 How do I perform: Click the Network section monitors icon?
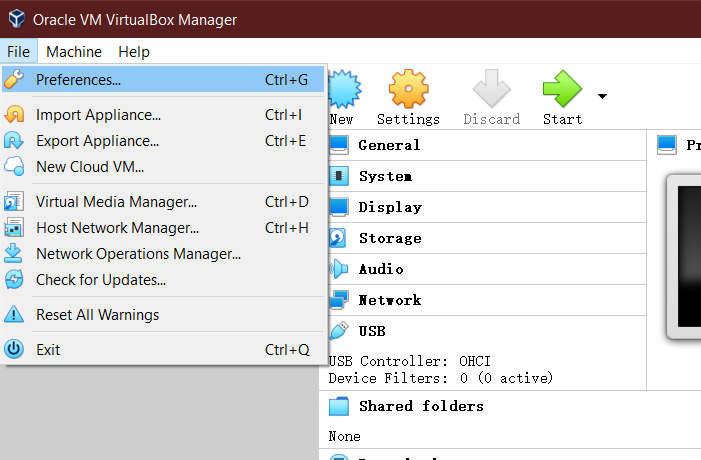[339, 300]
